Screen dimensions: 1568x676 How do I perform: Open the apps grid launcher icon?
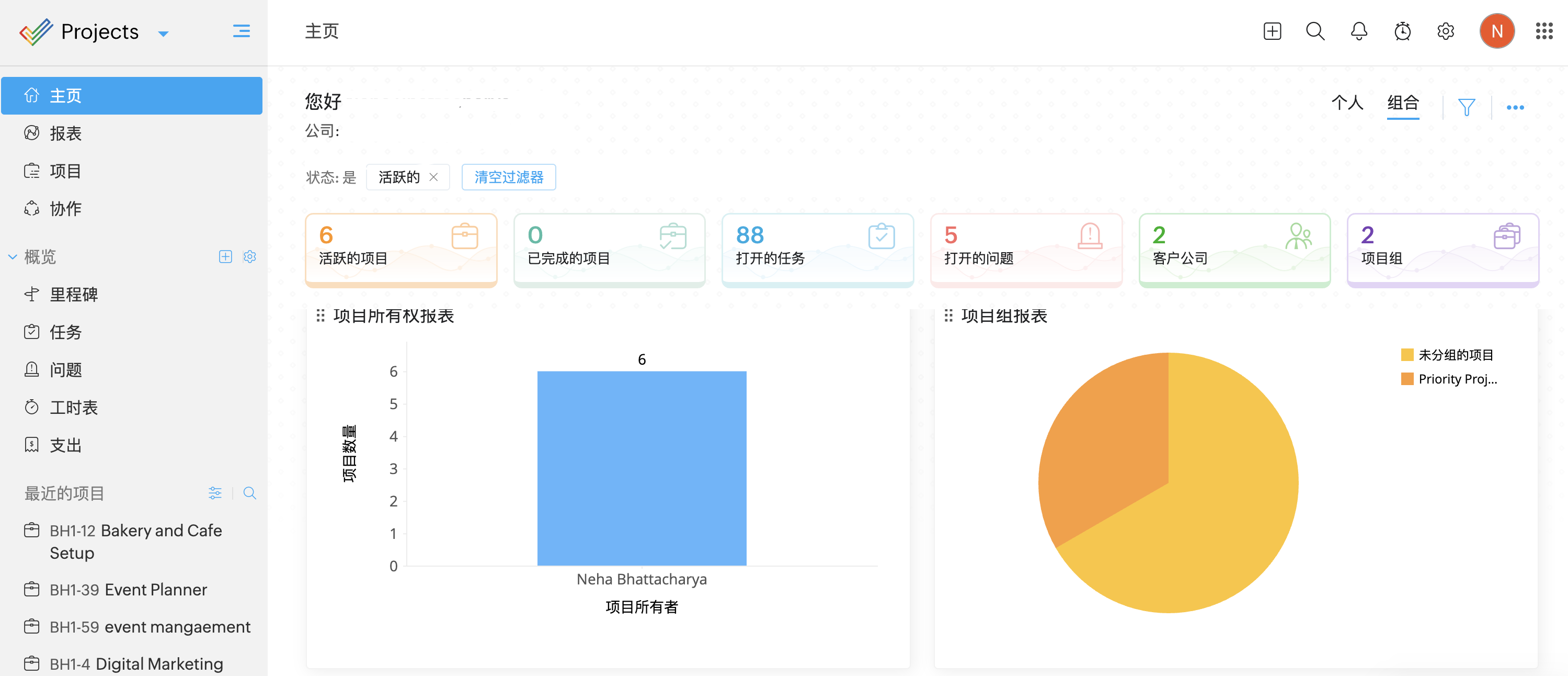click(x=1543, y=31)
